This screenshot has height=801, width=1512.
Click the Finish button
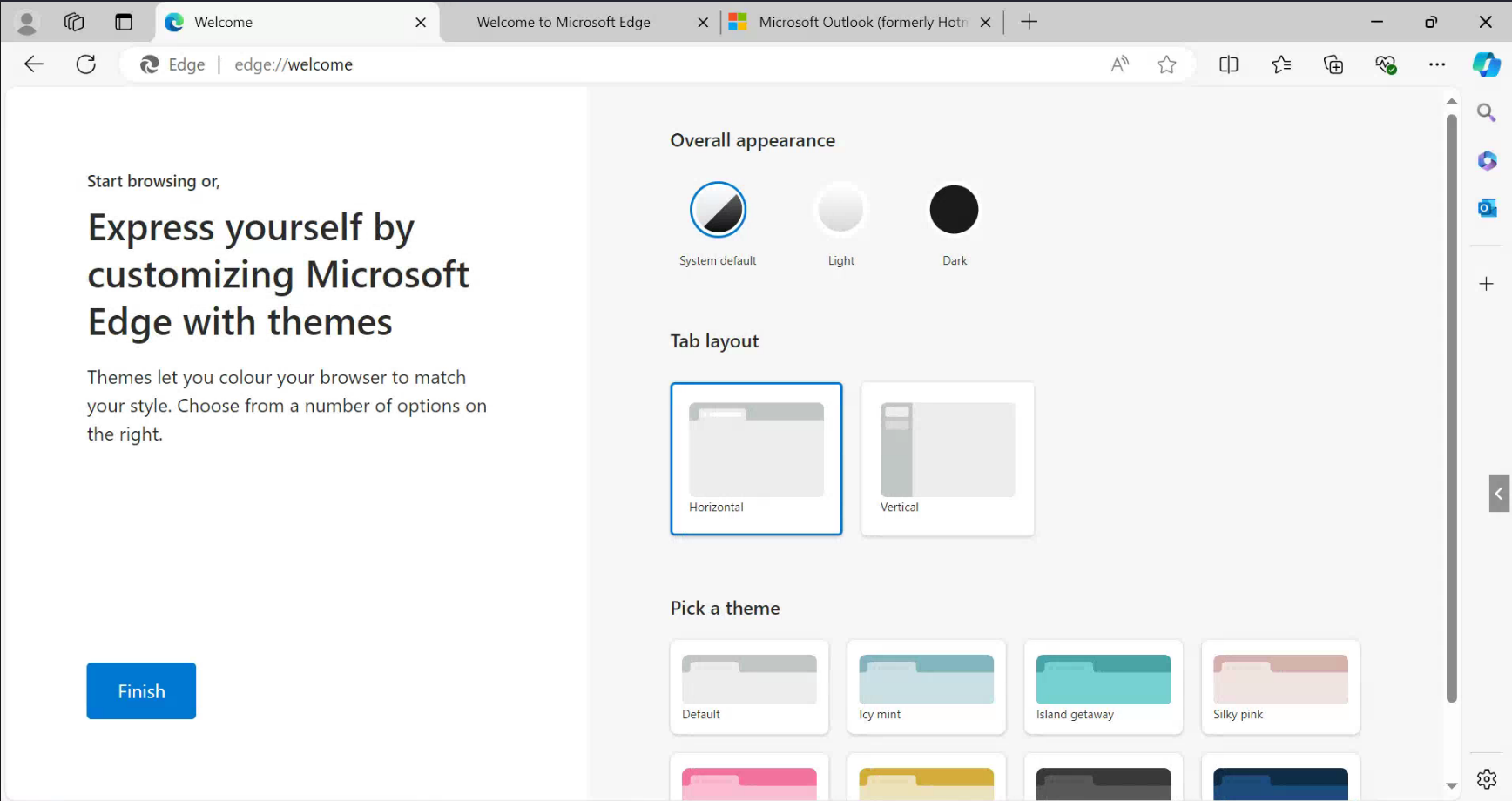[141, 690]
